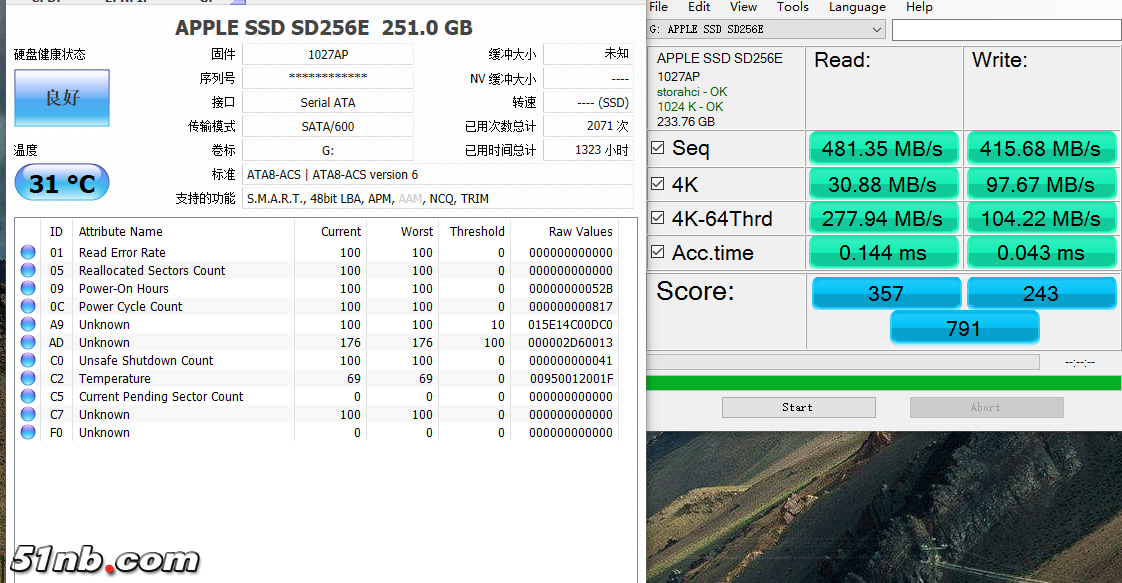Click status circle icon for Power Cycle Count

click(28, 305)
